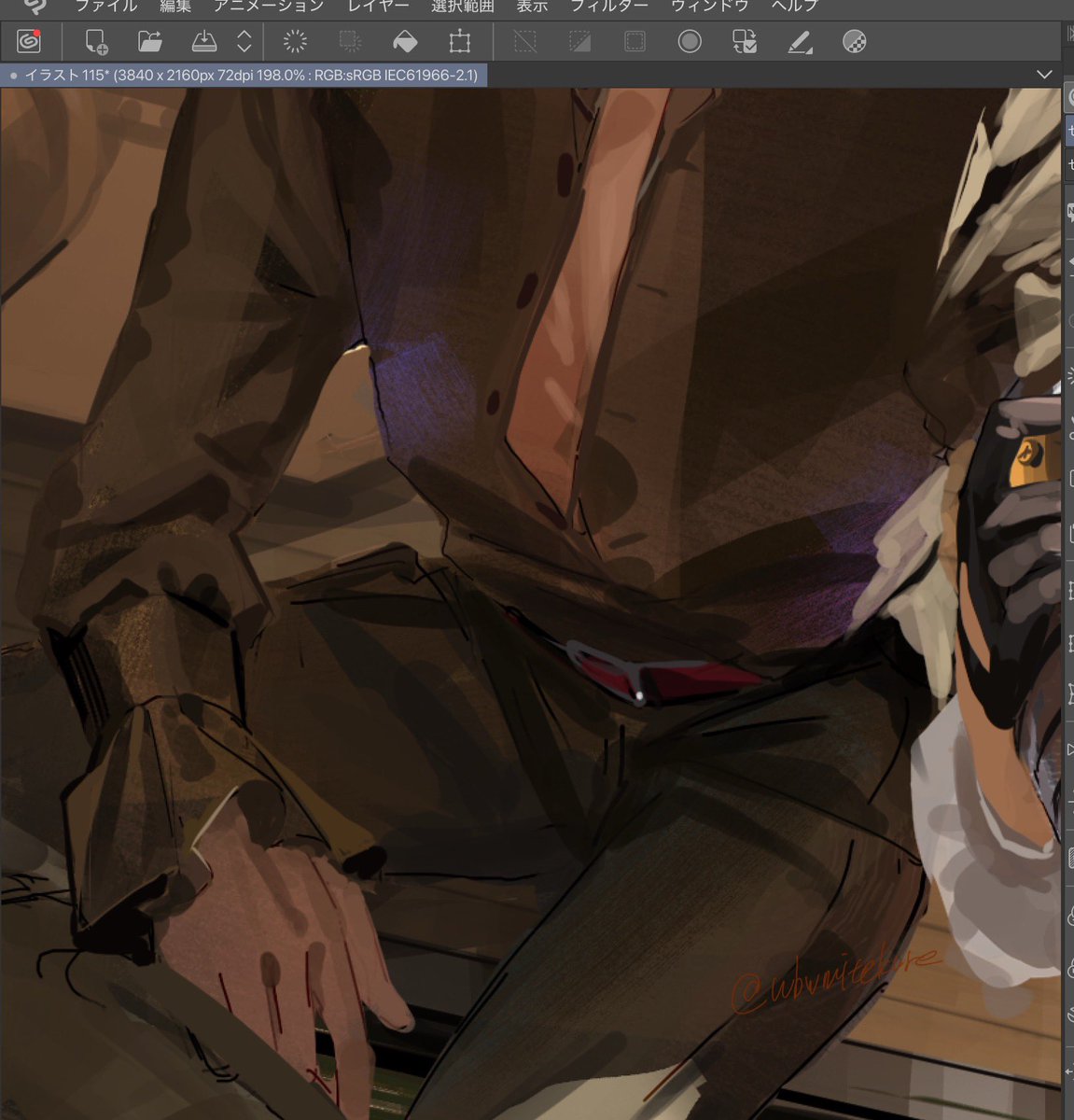Click on the illustration canvas

(x=530, y=603)
